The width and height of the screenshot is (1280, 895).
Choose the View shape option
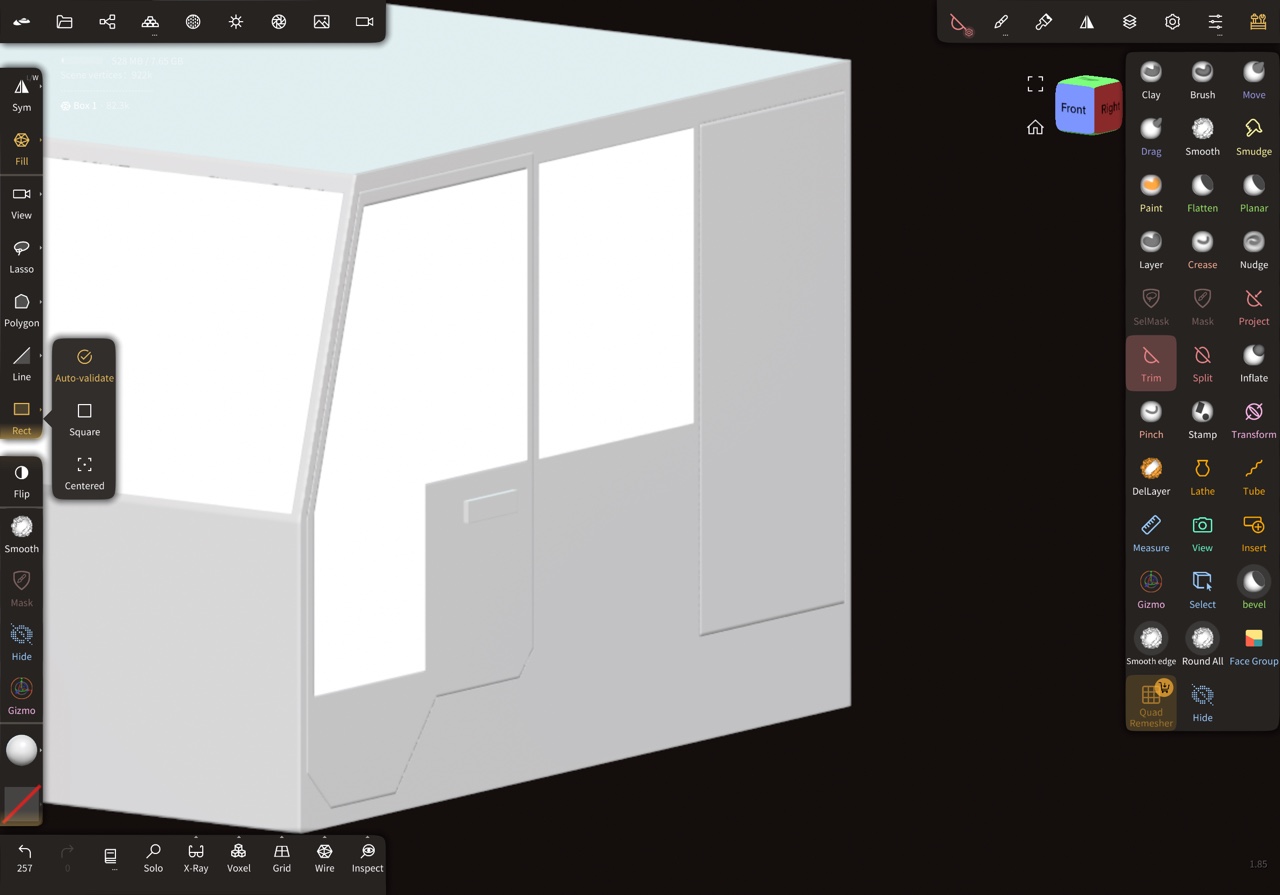tap(21, 202)
